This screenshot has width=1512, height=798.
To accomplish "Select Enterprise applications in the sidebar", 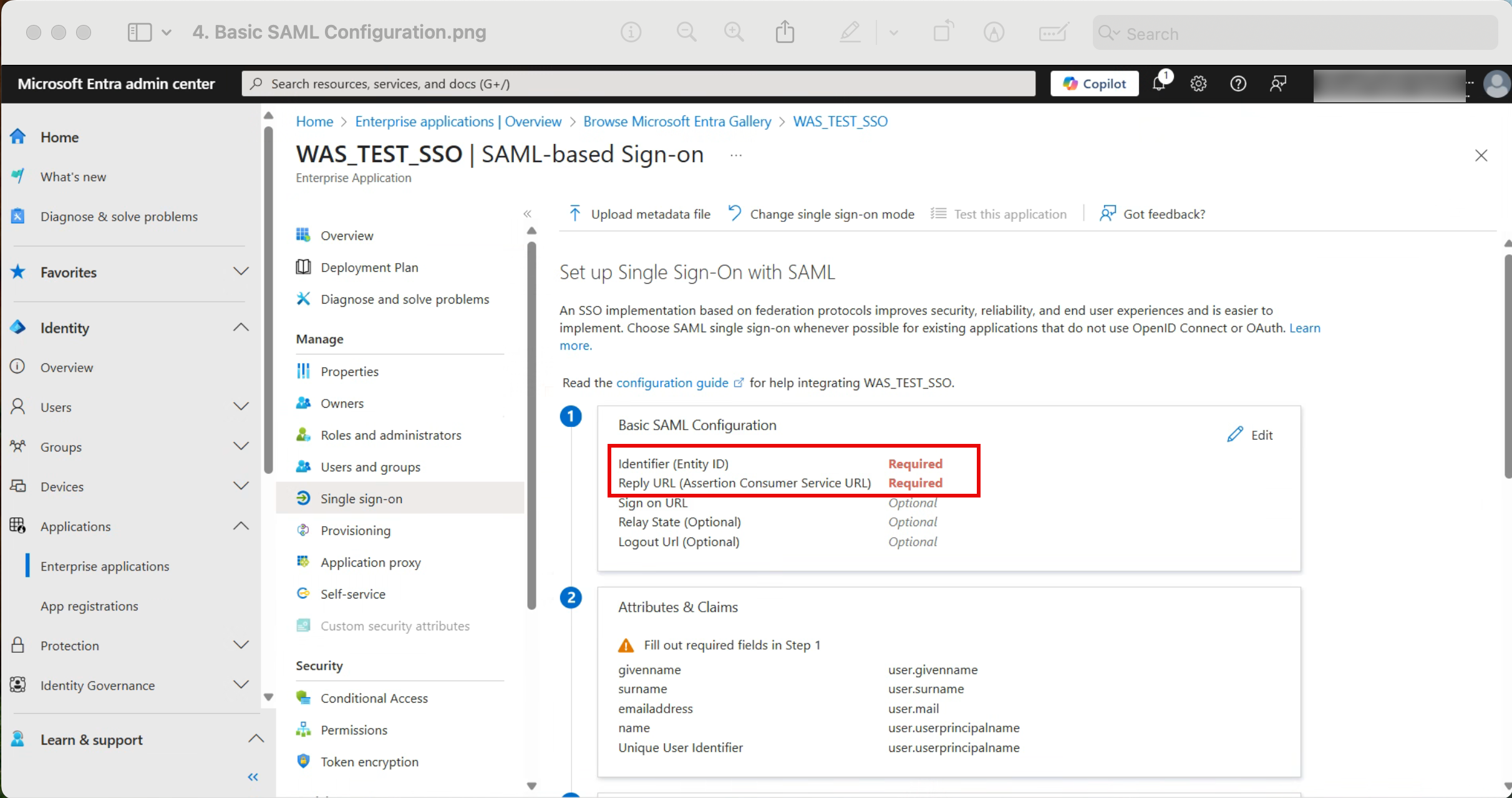I will [105, 566].
